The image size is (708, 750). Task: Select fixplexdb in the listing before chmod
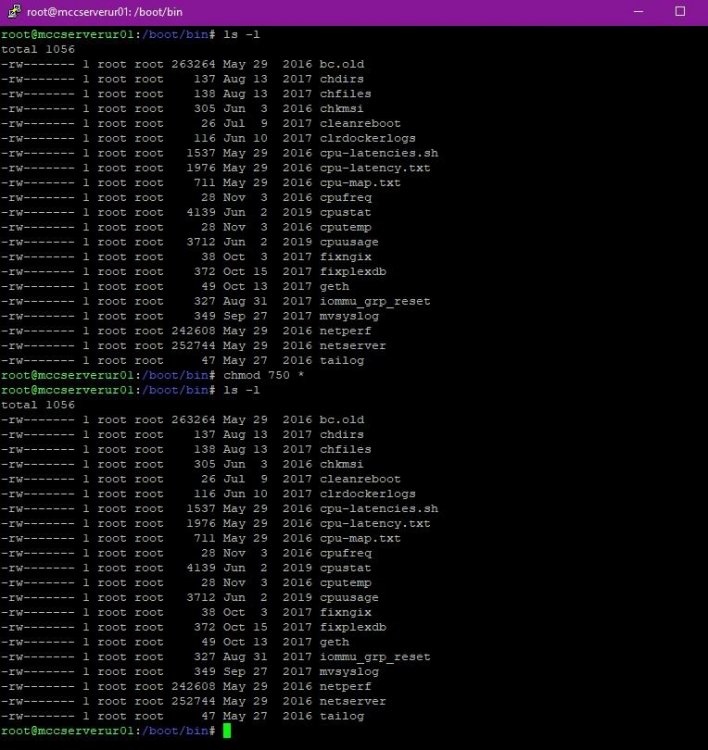click(x=353, y=272)
